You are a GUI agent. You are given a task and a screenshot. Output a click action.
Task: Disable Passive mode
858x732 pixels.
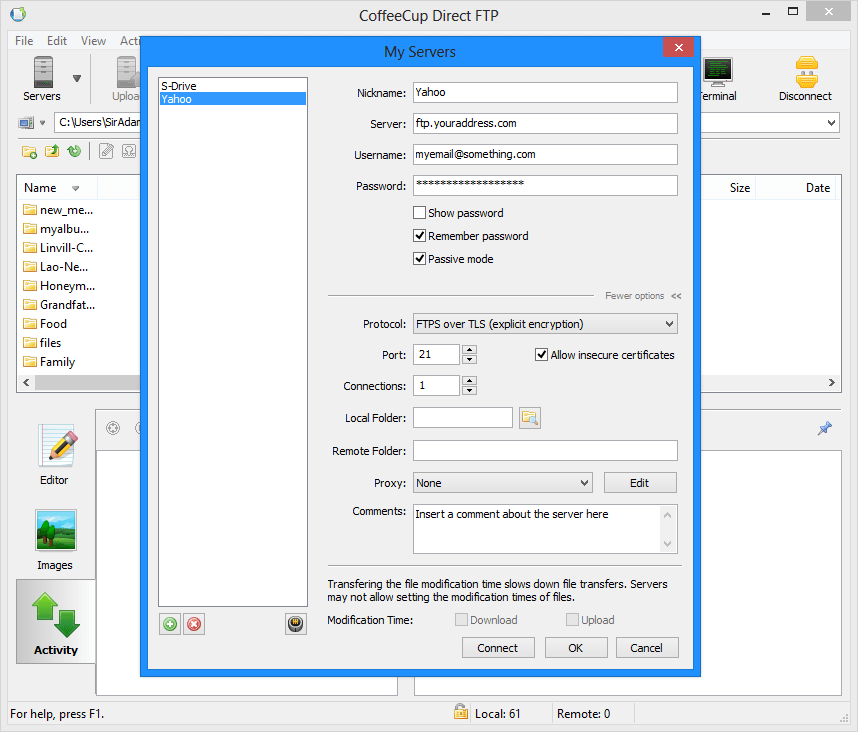click(420, 258)
